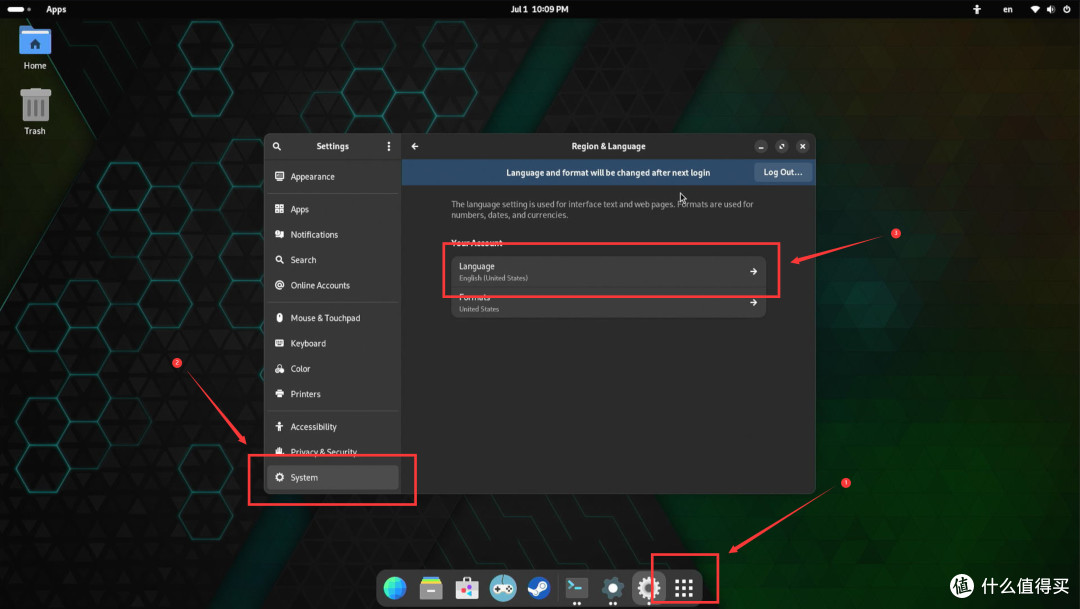Open the Formats row
Viewport: 1080px width, 609px height.
tap(608, 302)
